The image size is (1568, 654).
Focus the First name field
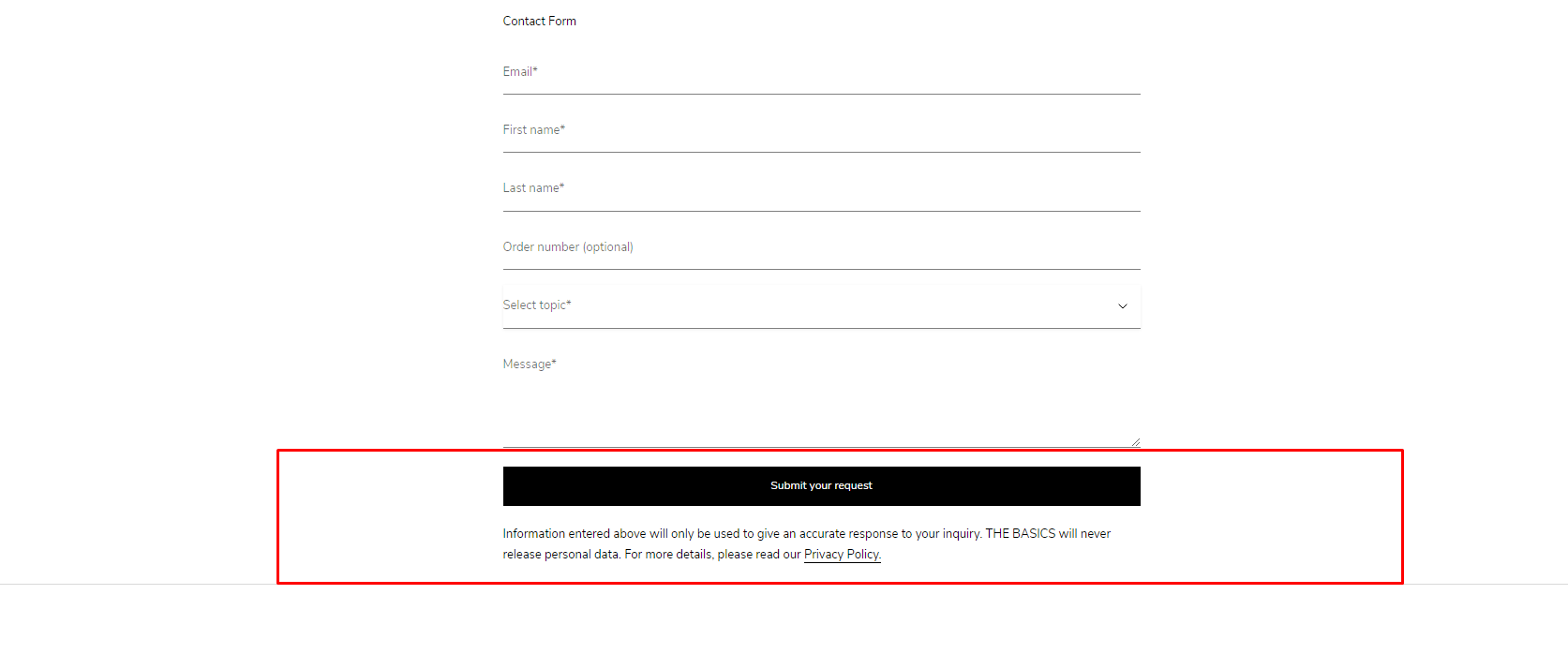pyautogui.click(x=821, y=131)
